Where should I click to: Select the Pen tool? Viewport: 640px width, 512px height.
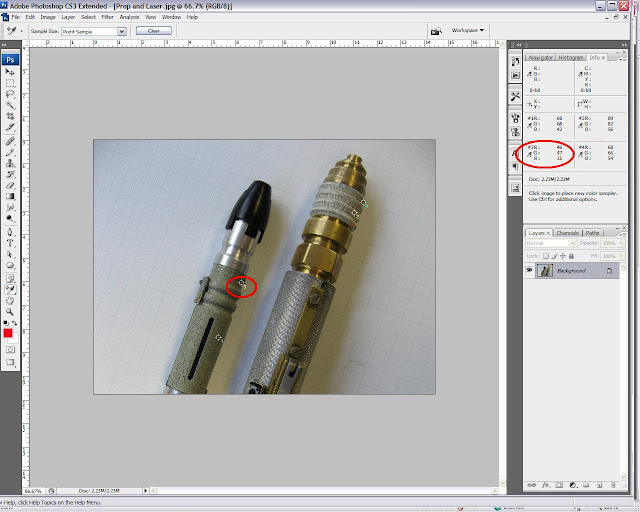coord(10,232)
